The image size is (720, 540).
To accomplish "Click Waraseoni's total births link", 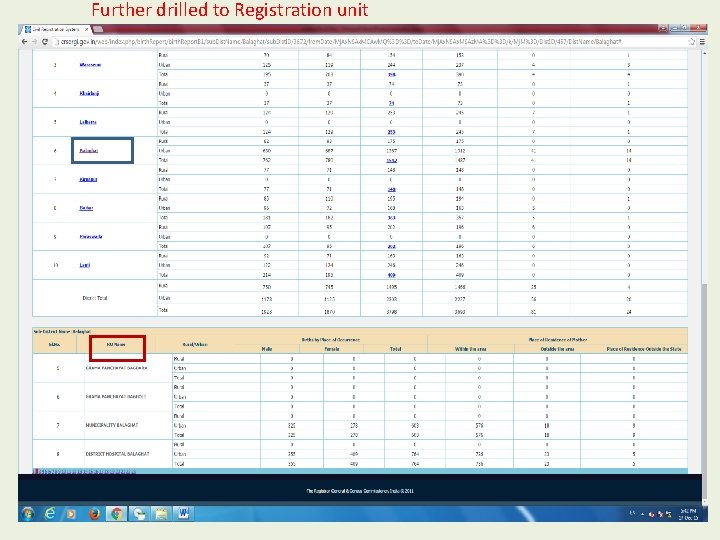I will 391,74.
